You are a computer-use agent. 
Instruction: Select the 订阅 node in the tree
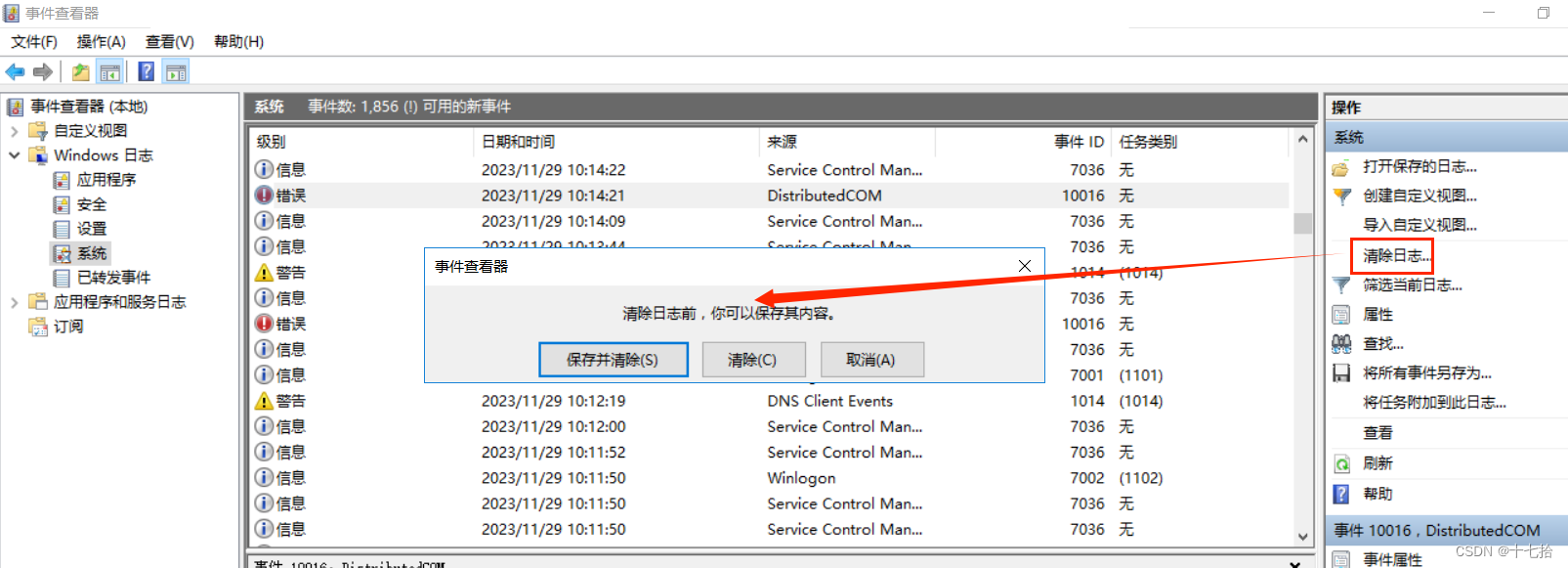click(68, 327)
